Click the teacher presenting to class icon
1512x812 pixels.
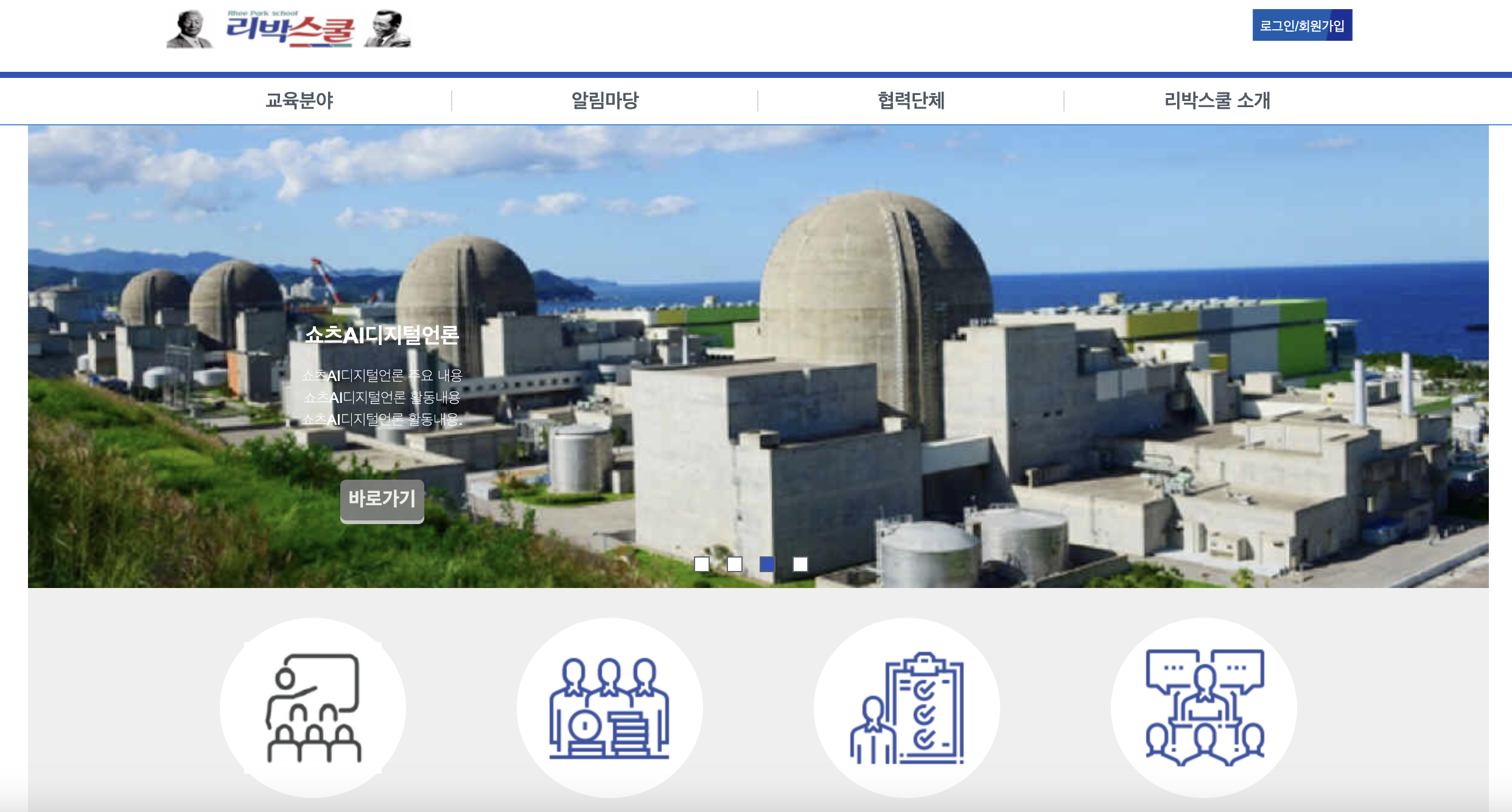(x=313, y=707)
